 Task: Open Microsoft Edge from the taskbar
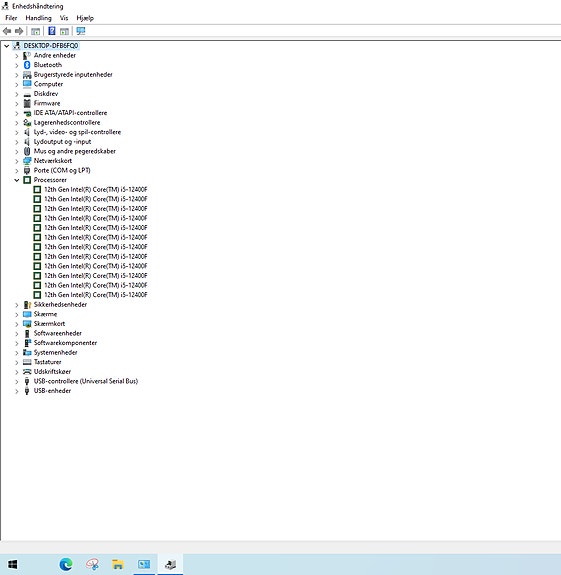(x=66, y=564)
